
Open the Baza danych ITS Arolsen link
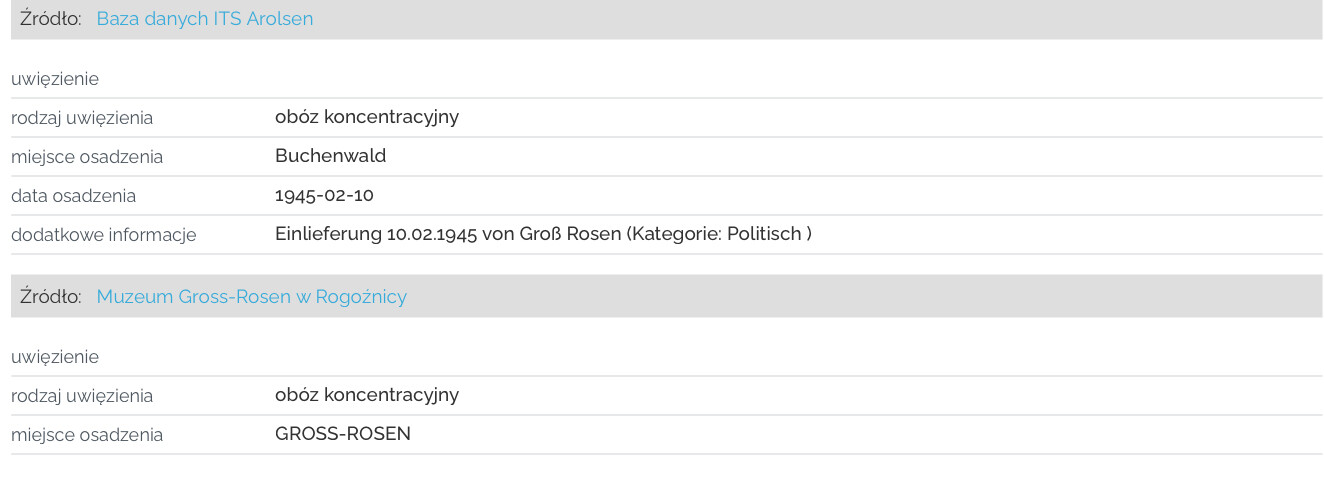(x=204, y=19)
